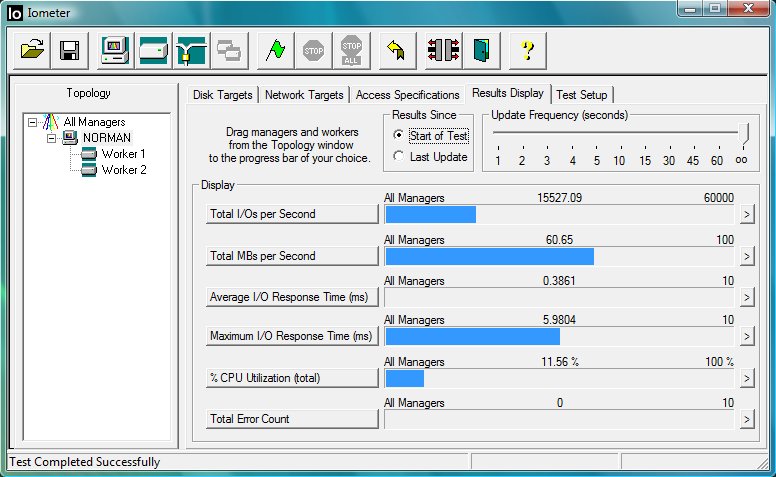Stop the current test
776x477 pixels.
coord(313,50)
